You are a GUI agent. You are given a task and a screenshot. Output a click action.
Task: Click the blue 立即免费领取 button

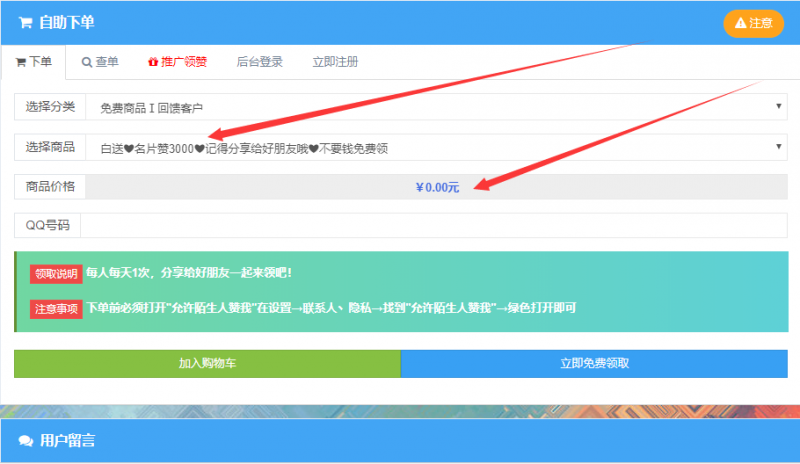594,364
